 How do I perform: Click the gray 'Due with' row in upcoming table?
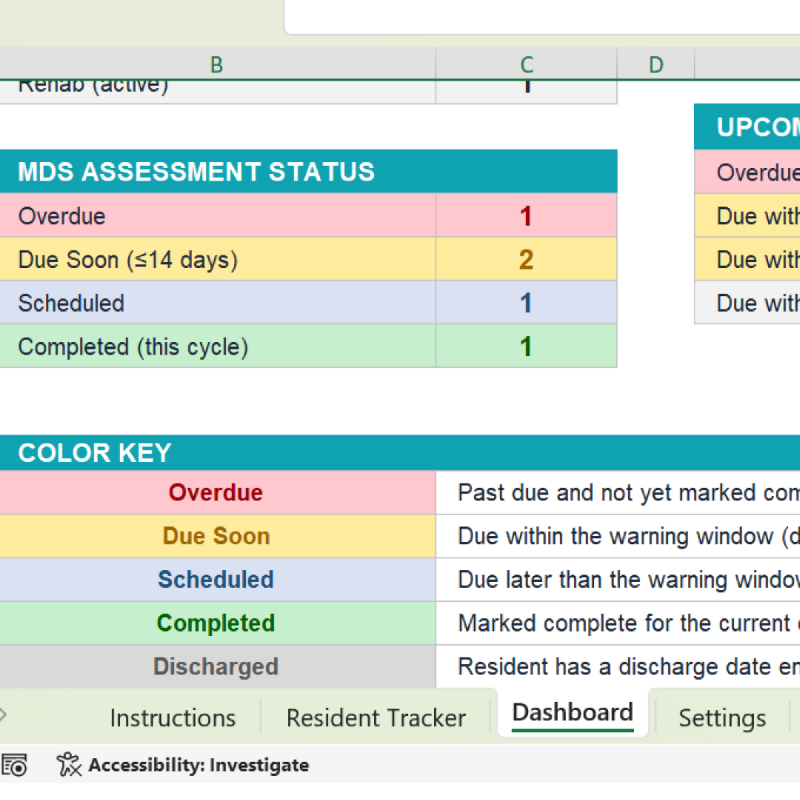click(x=747, y=303)
